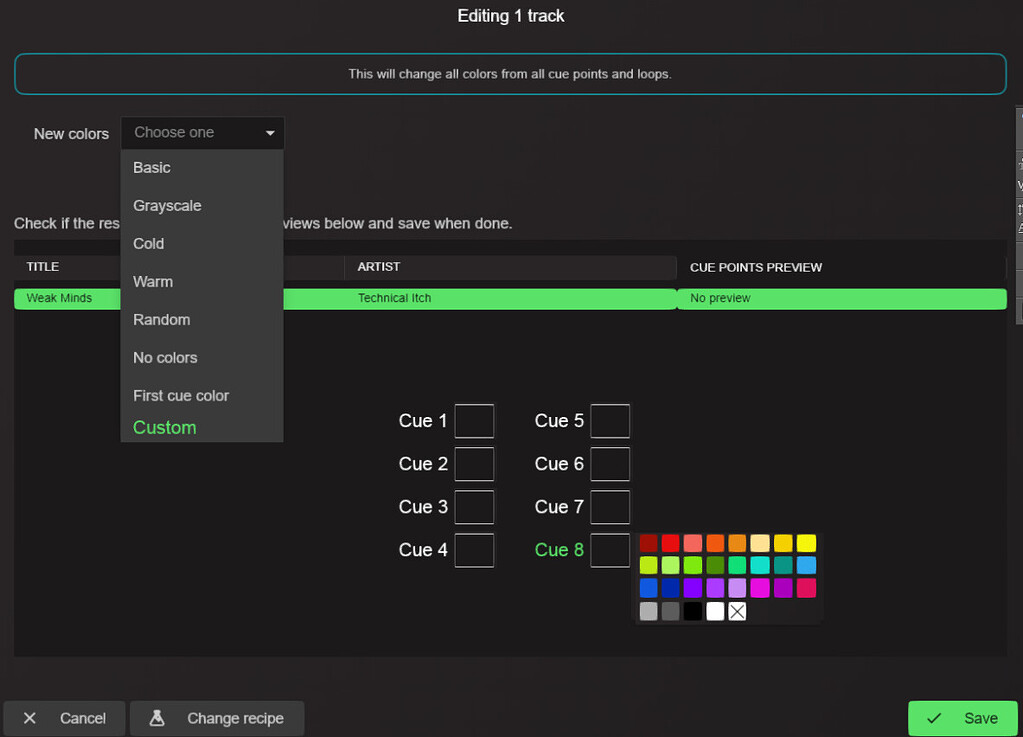Choose First cue color option
The width and height of the screenshot is (1023, 737).
181,395
